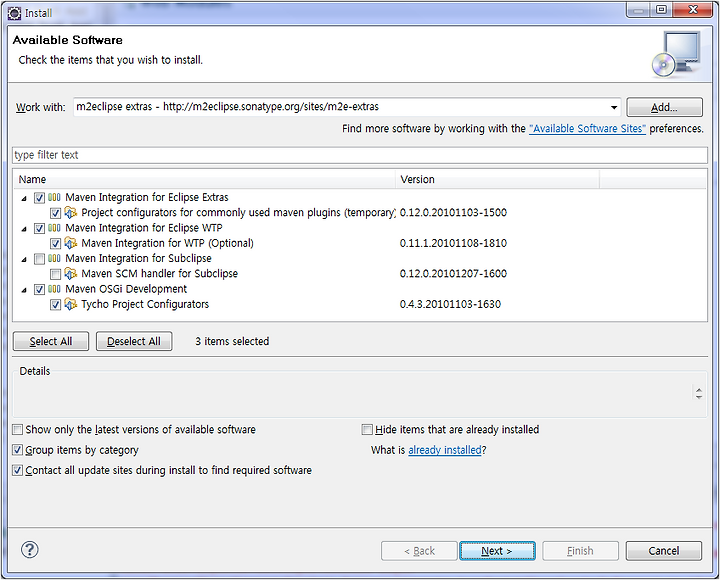Select version 0.4.3.20101103-1630 cell
Viewport: 720px width, 580px height.
coord(450,304)
